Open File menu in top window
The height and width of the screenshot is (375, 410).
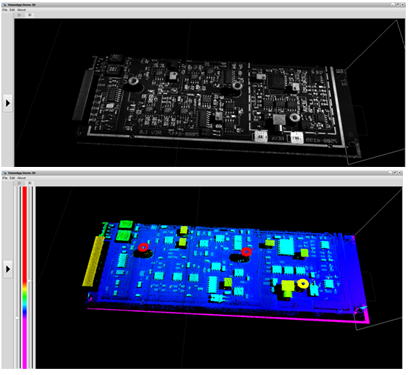5,10
